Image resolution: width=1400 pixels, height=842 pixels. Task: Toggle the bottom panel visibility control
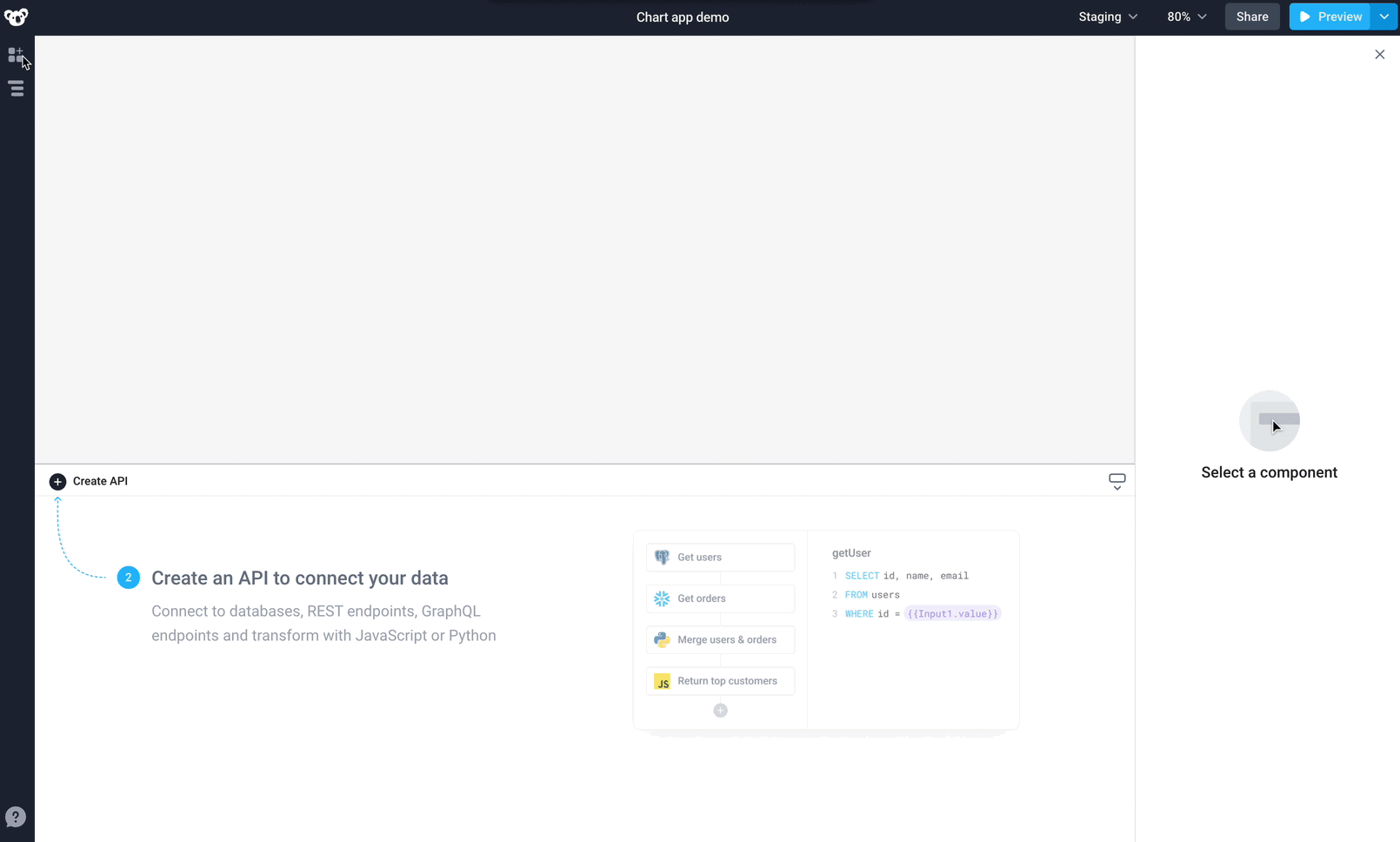(1117, 477)
